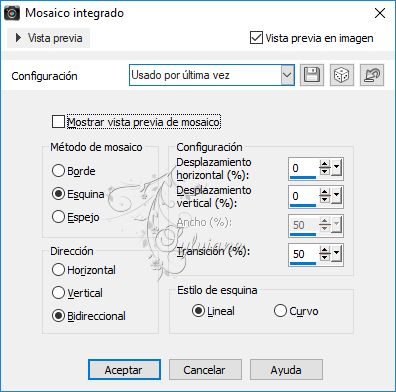Select the Espejo mosaic method
This screenshot has height=392, width=396.
(58, 217)
